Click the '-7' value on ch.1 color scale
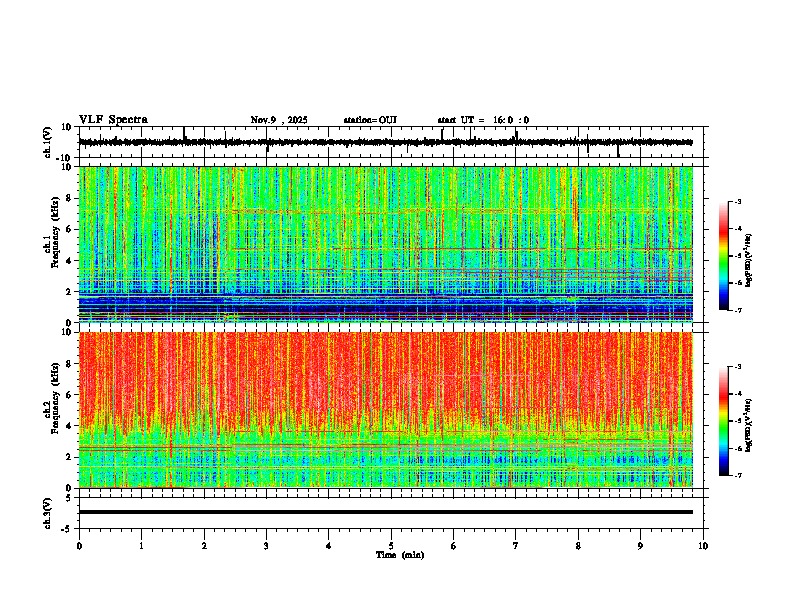 coord(737,310)
